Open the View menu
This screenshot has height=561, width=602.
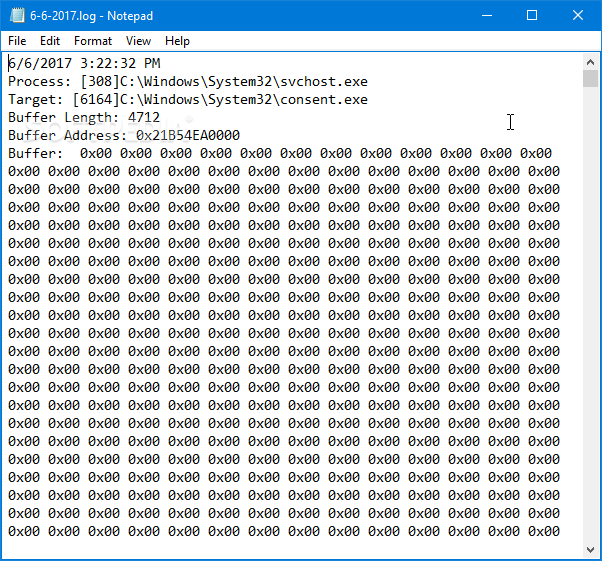pyautogui.click(x=138, y=41)
